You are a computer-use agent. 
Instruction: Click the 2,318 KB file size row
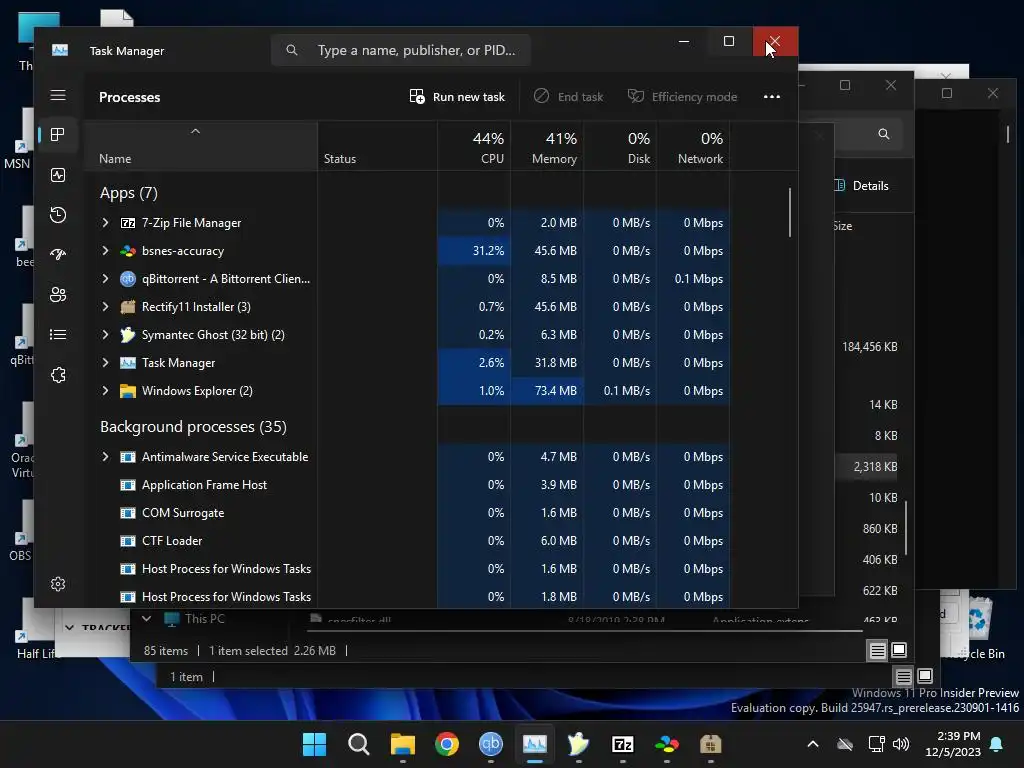(875, 467)
